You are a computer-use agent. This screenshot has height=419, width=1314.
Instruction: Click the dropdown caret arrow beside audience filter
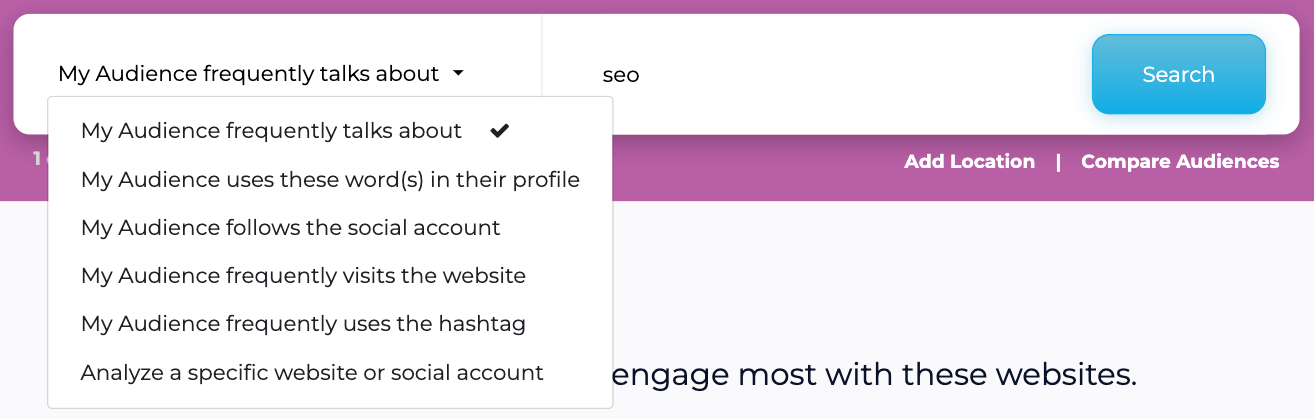point(458,73)
